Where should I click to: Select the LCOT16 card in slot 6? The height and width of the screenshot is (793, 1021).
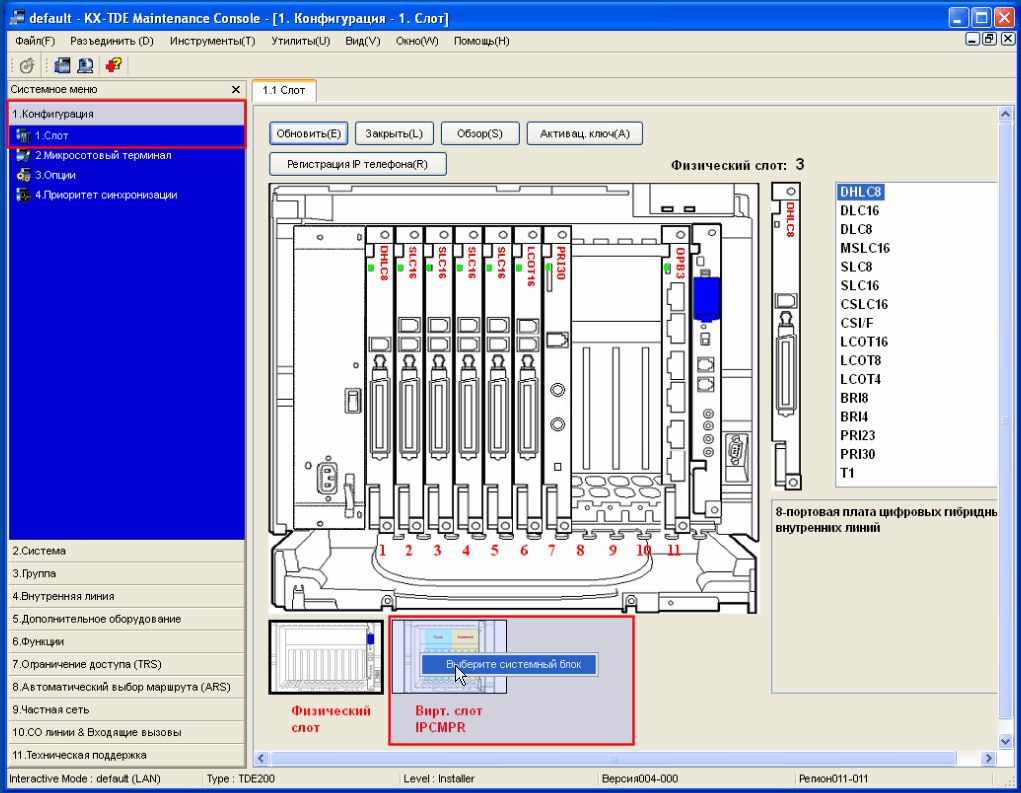[x=528, y=381]
